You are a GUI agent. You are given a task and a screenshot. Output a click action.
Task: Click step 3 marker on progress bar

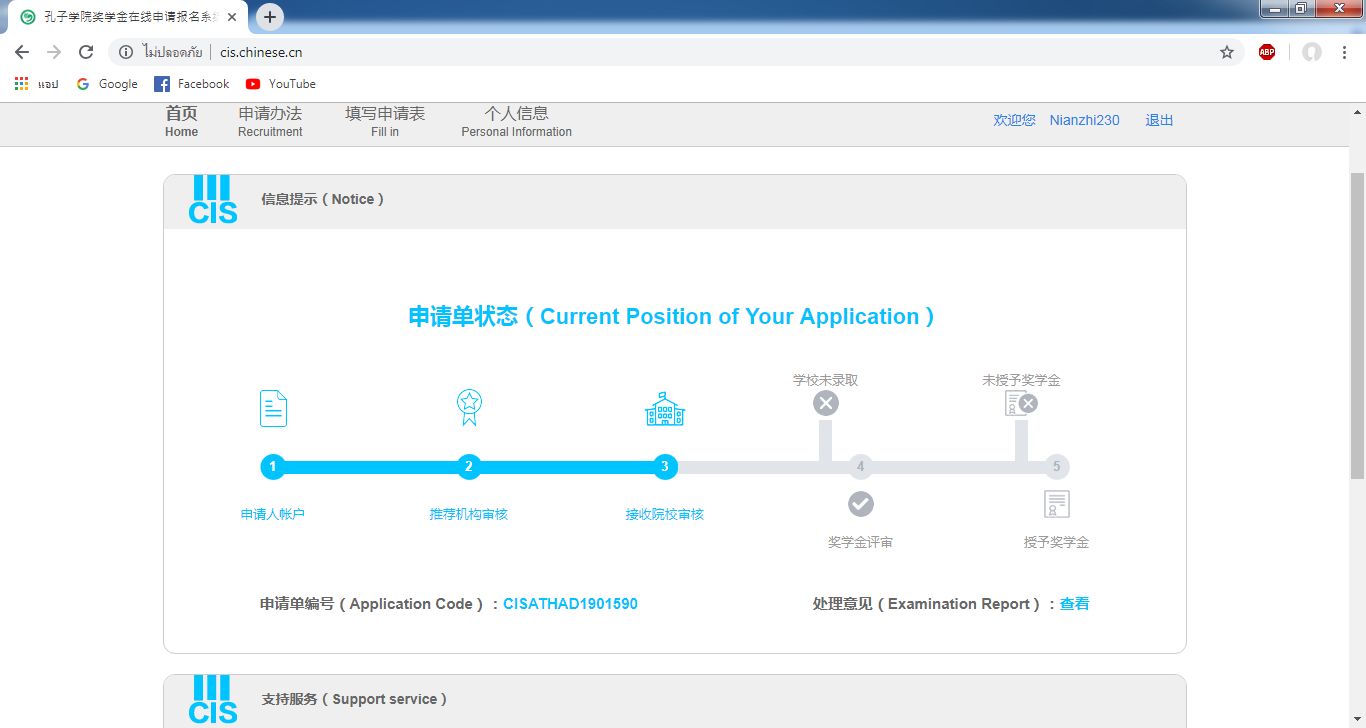pos(665,467)
